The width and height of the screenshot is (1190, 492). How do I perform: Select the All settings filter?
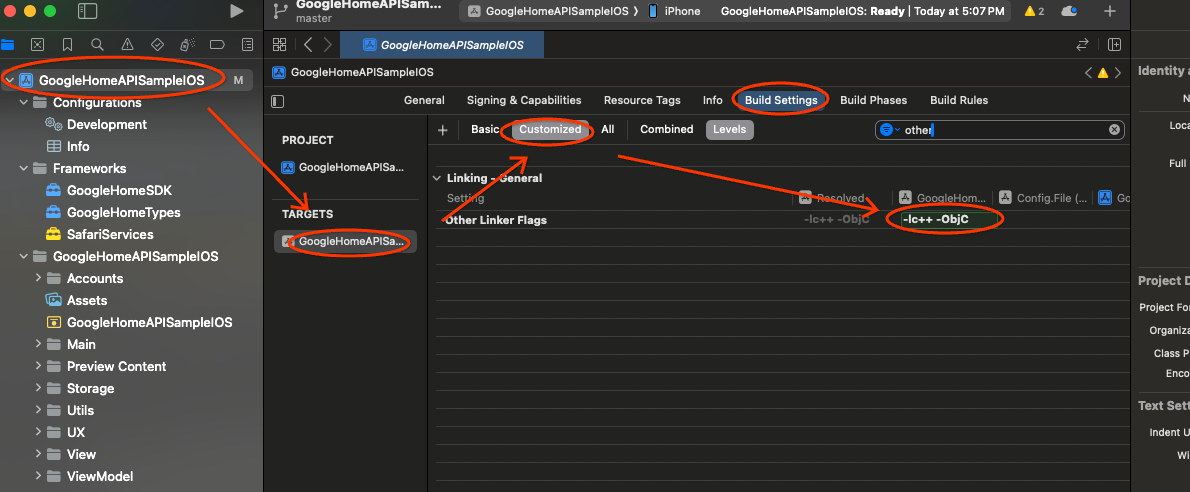coord(607,129)
